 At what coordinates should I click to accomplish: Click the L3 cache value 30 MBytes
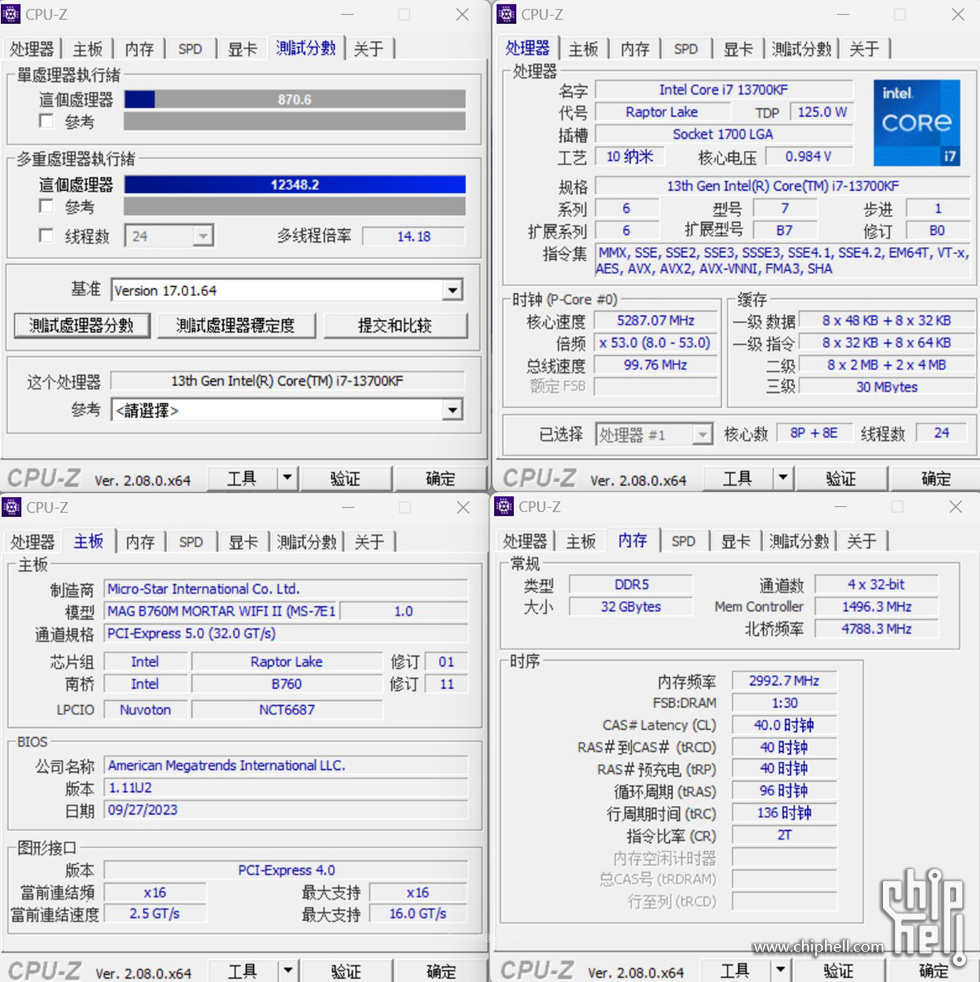[887, 387]
